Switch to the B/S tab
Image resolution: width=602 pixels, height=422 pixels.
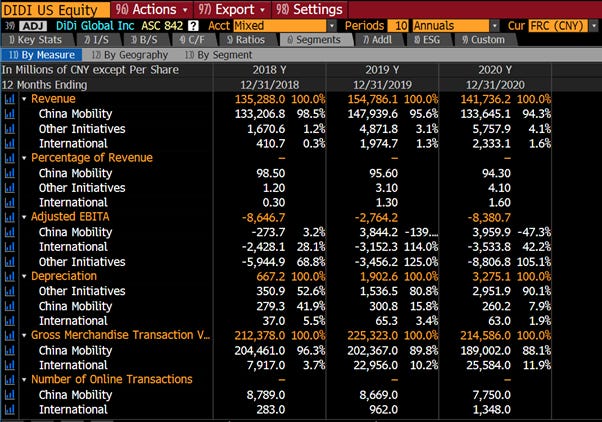[x=144, y=40]
